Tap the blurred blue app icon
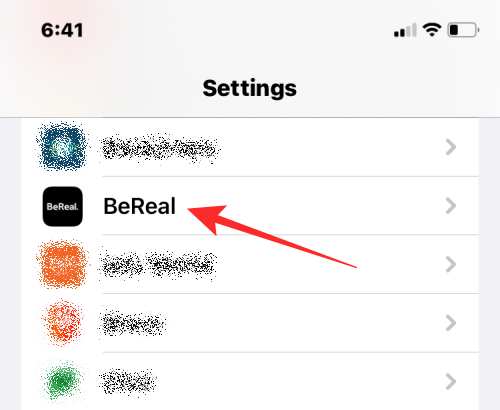 click(x=62, y=146)
